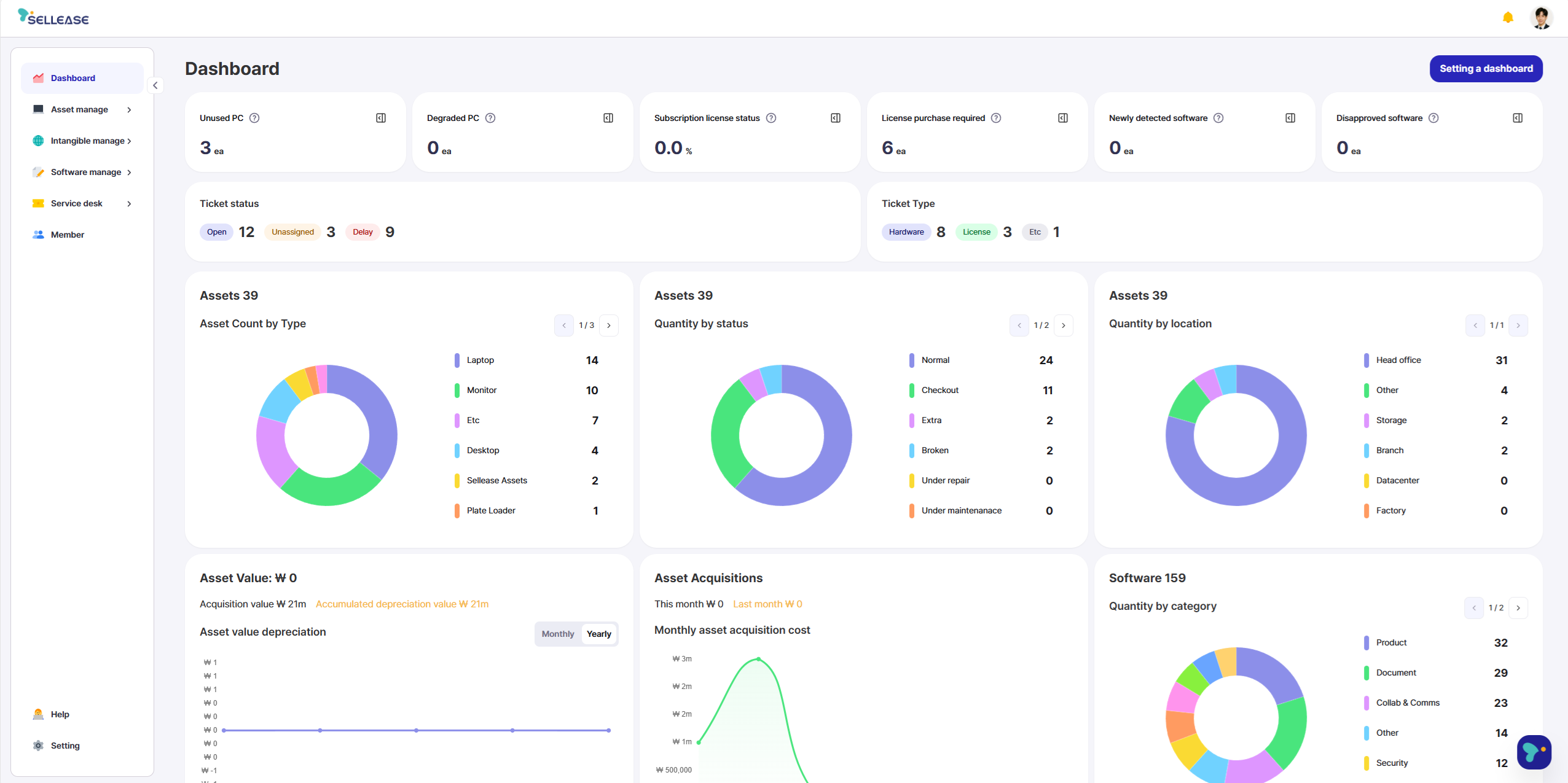Screen dimensions: 1568x783
Task: Open the Degraded PC detail panel icon
Action: pos(608,118)
